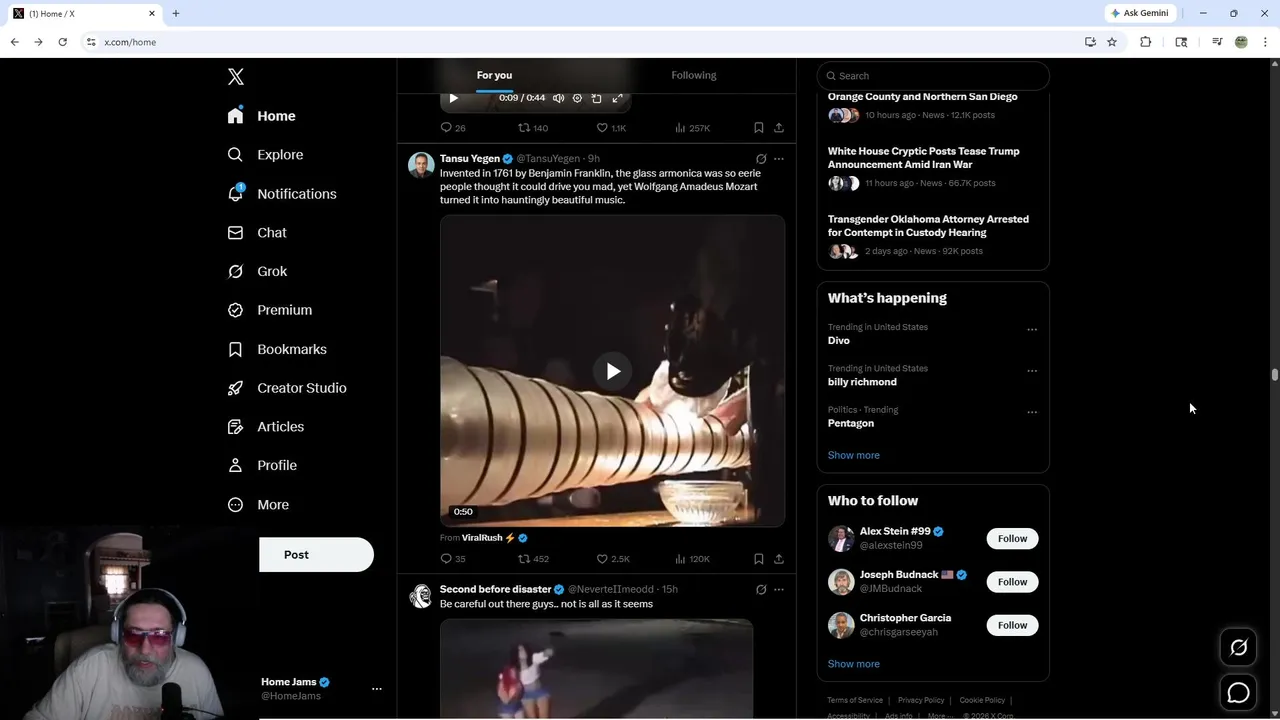Click Ask Gemini button
The image size is (1280, 720).
1139,13
